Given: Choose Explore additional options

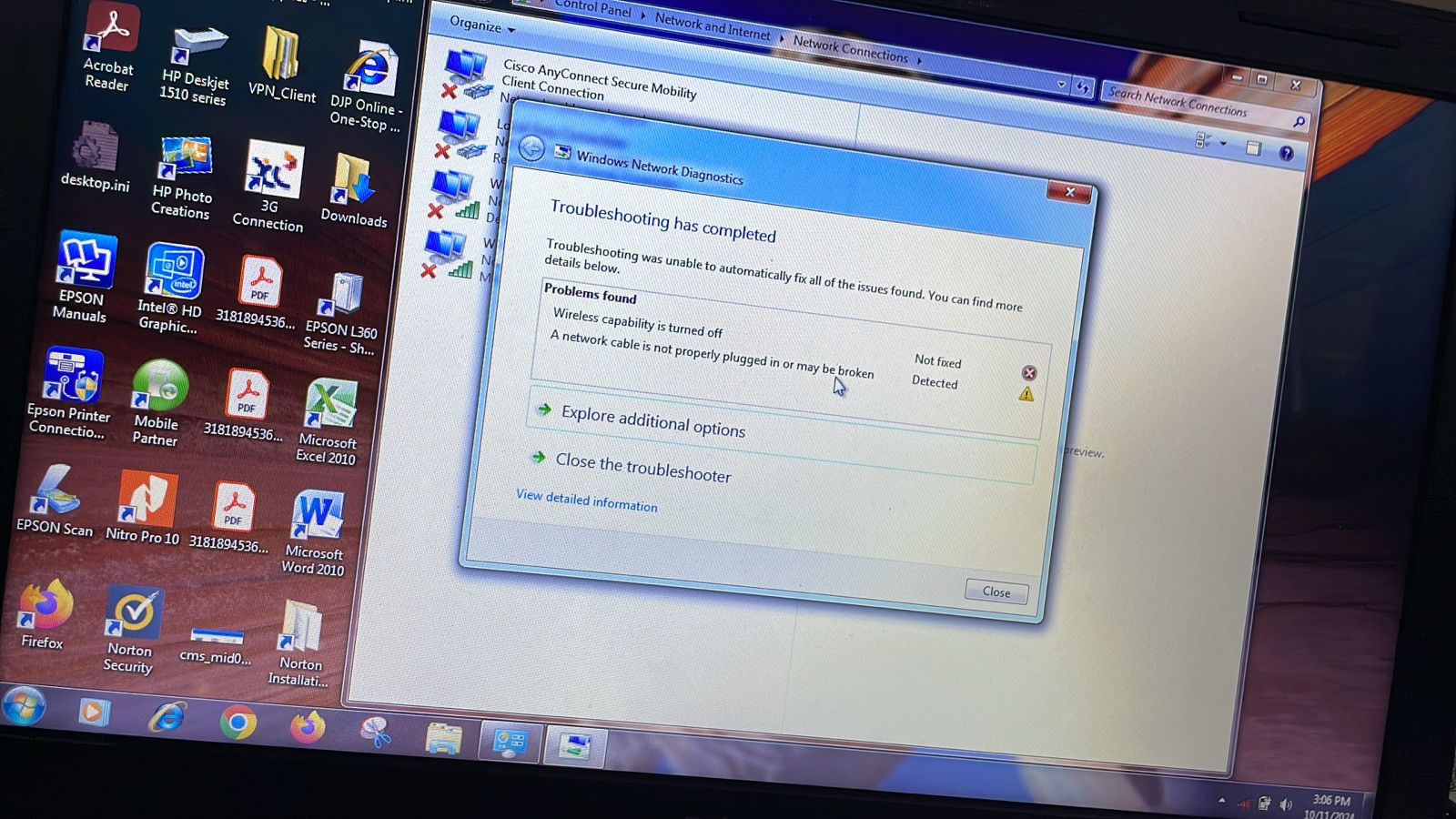Looking at the screenshot, I should tap(652, 420).
